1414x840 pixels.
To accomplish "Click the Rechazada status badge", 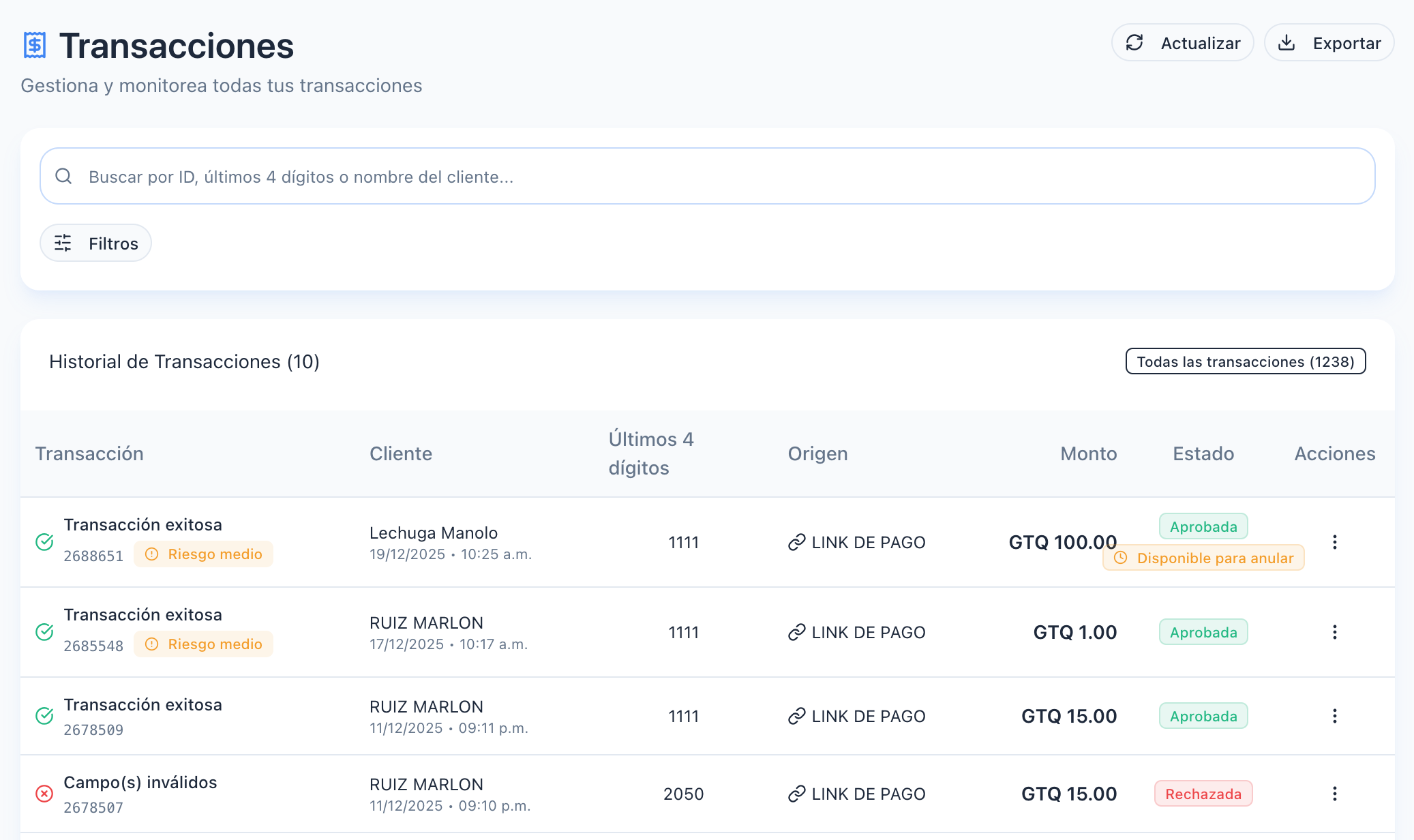I will (x=1203, y=794).
